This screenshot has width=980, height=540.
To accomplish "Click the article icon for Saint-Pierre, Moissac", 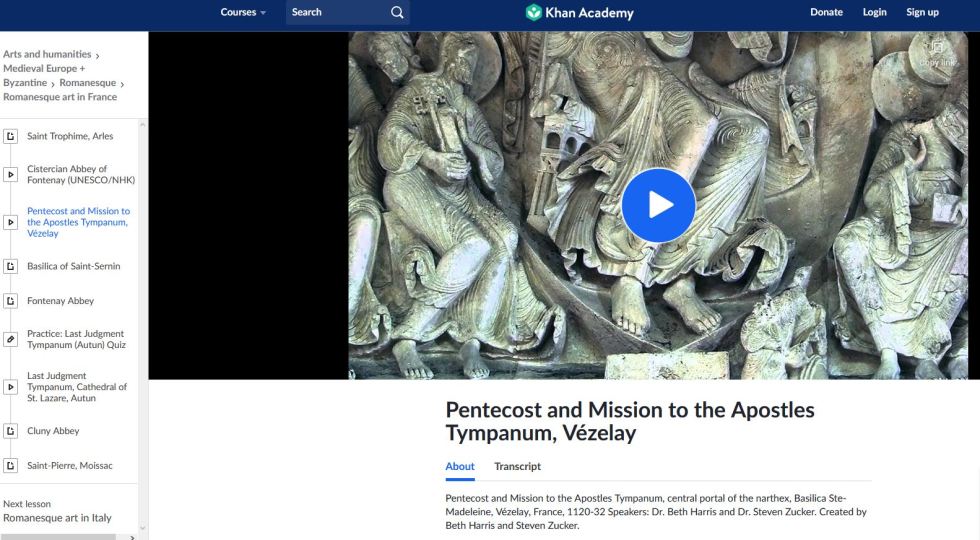I will [x=11, y=466].
